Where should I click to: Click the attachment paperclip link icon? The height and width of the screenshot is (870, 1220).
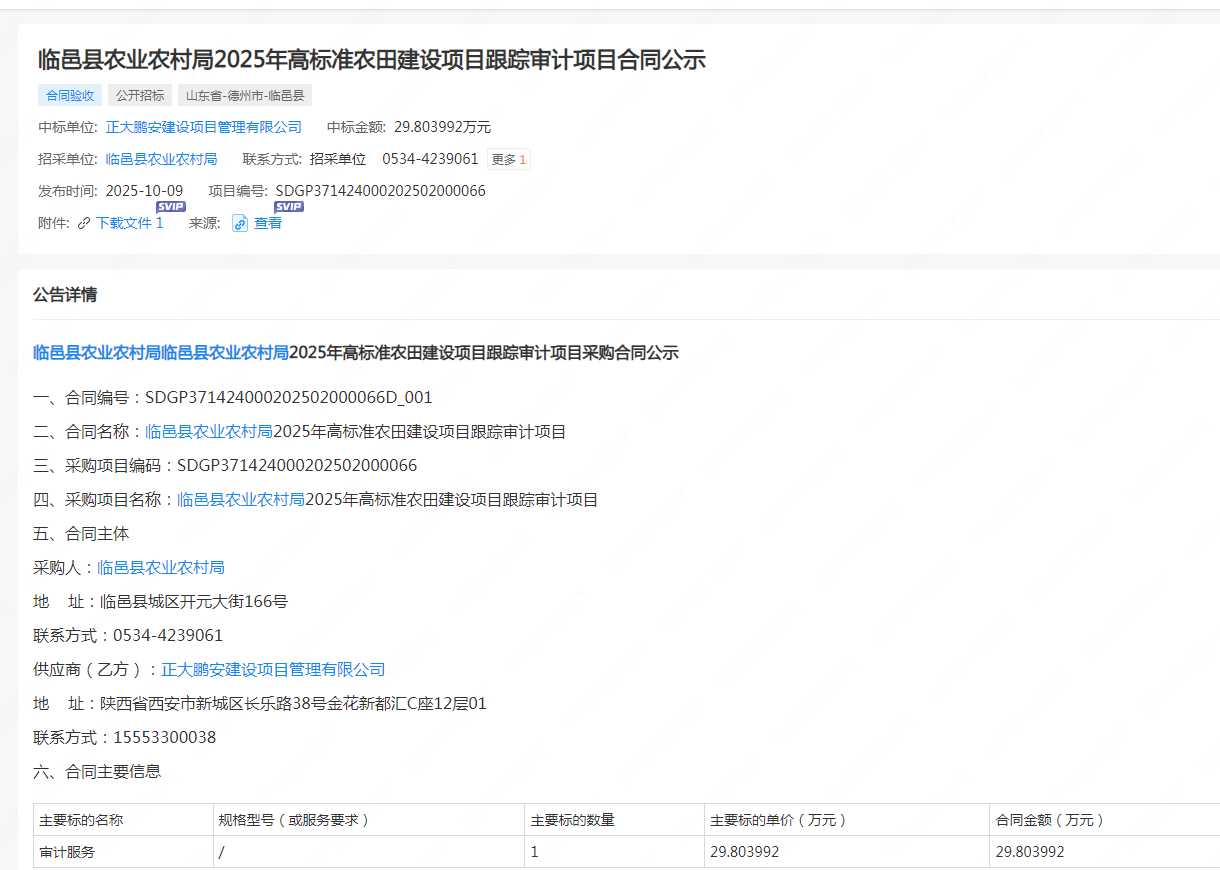84,223
